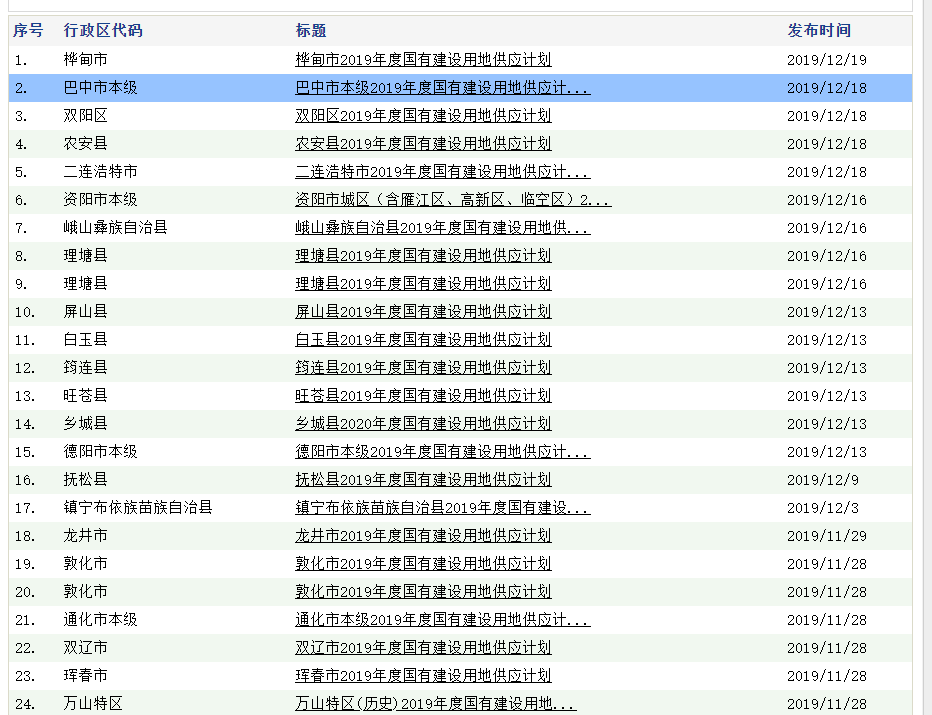Select the 珲春市 region cell
Viewport: 932px width, 715px height.
[x=86, y=676]
